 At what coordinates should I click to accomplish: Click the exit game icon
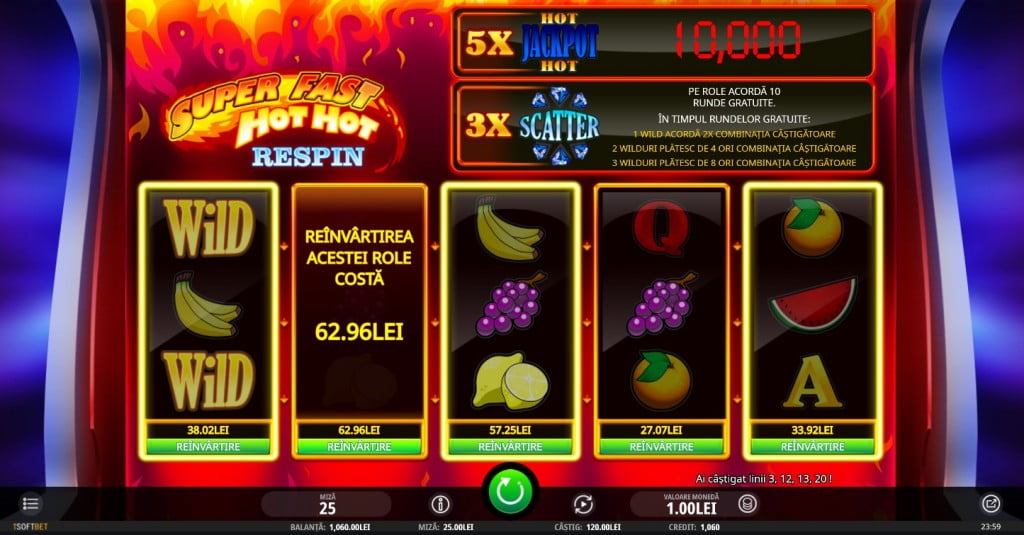991,504
